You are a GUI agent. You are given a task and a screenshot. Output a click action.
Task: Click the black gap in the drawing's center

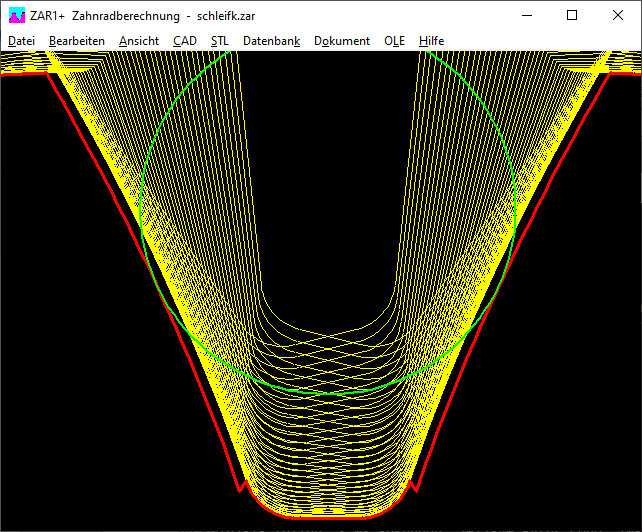[x=328, y=180]
